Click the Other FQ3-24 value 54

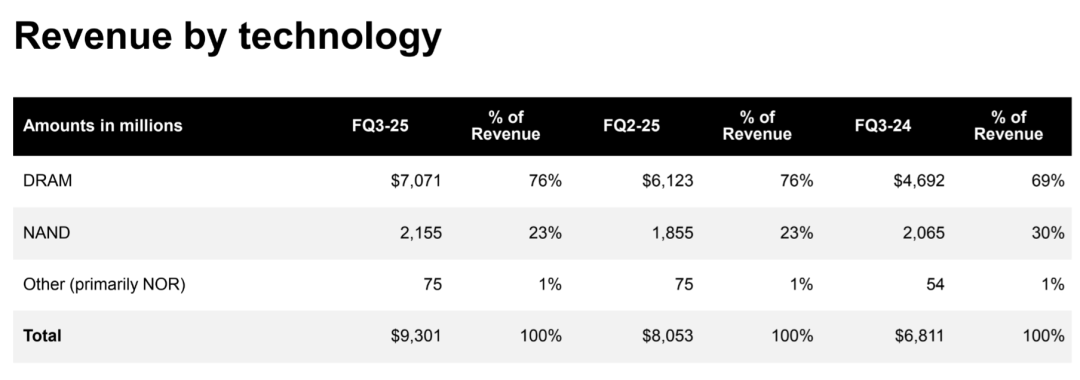(x=935, y=284)
